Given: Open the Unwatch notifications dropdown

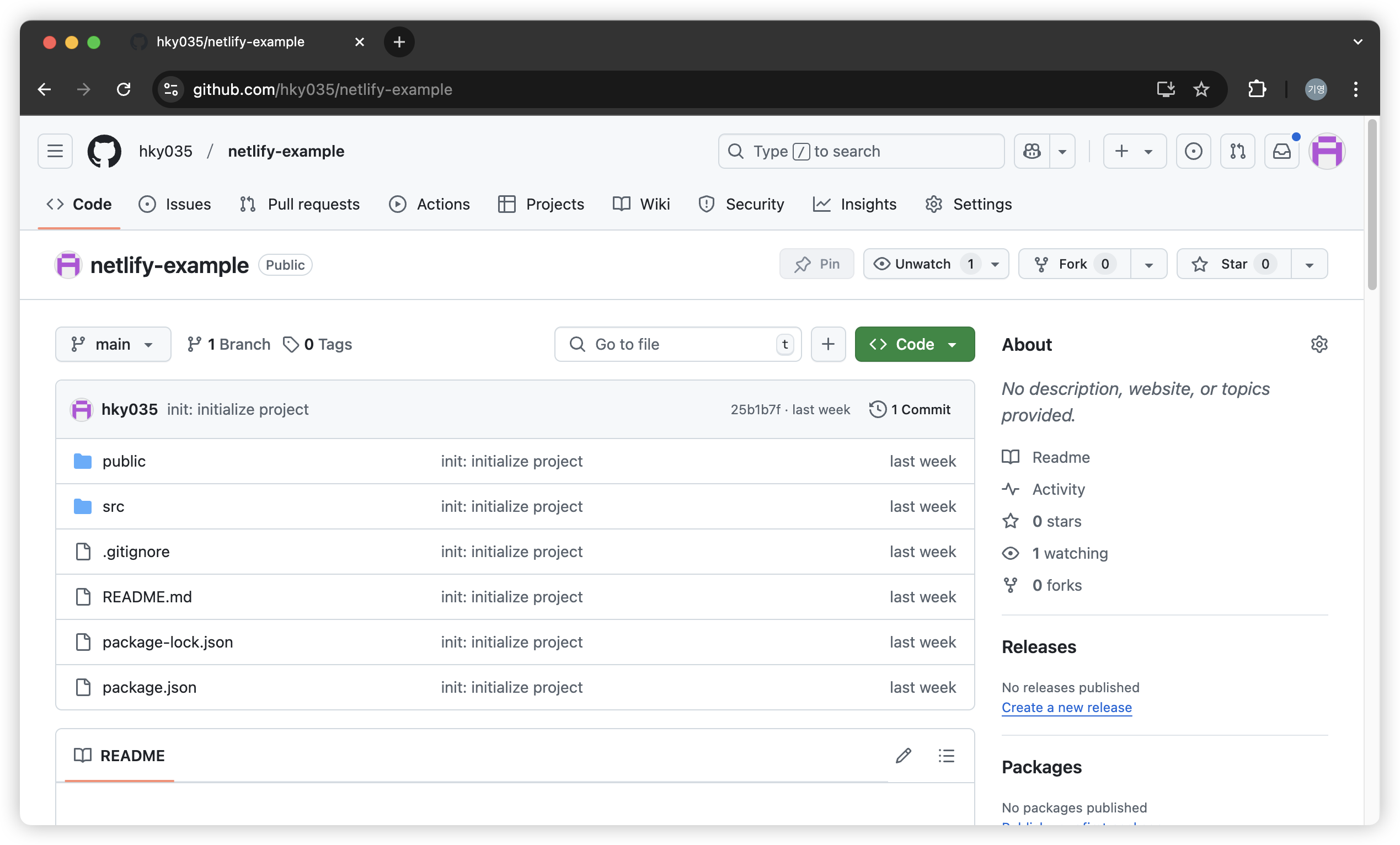Looking at the screenshot, I should click(936, 264).
